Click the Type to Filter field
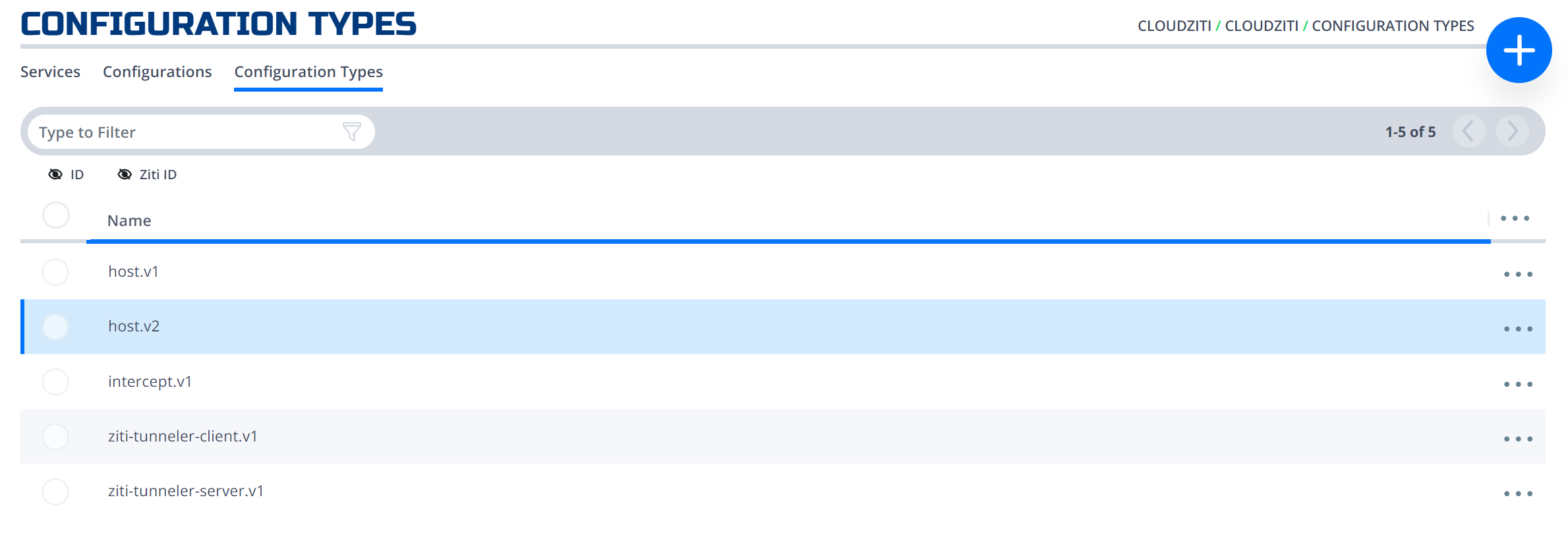Viewport: 1568px width, 539px height. pyautogui.click(x=185, y=132)
